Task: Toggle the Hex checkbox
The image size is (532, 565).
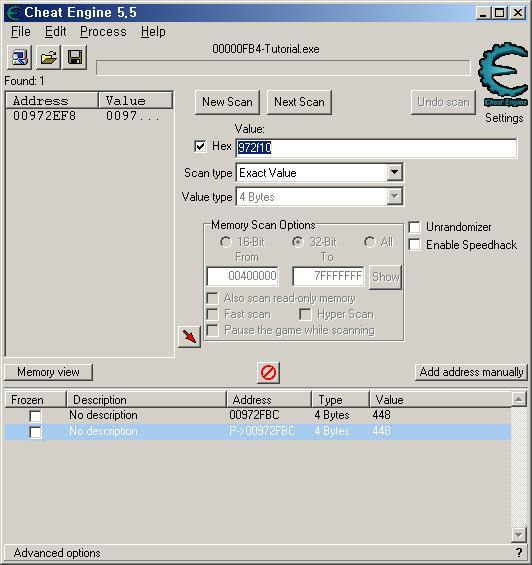Action: point(200,146)
